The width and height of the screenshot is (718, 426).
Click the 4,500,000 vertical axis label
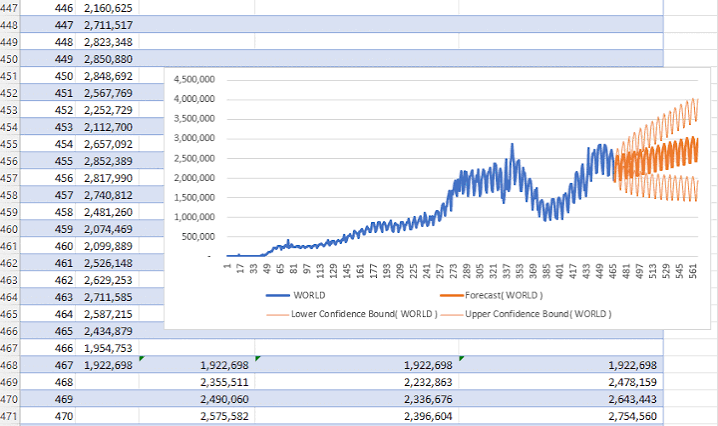(194, 79)
